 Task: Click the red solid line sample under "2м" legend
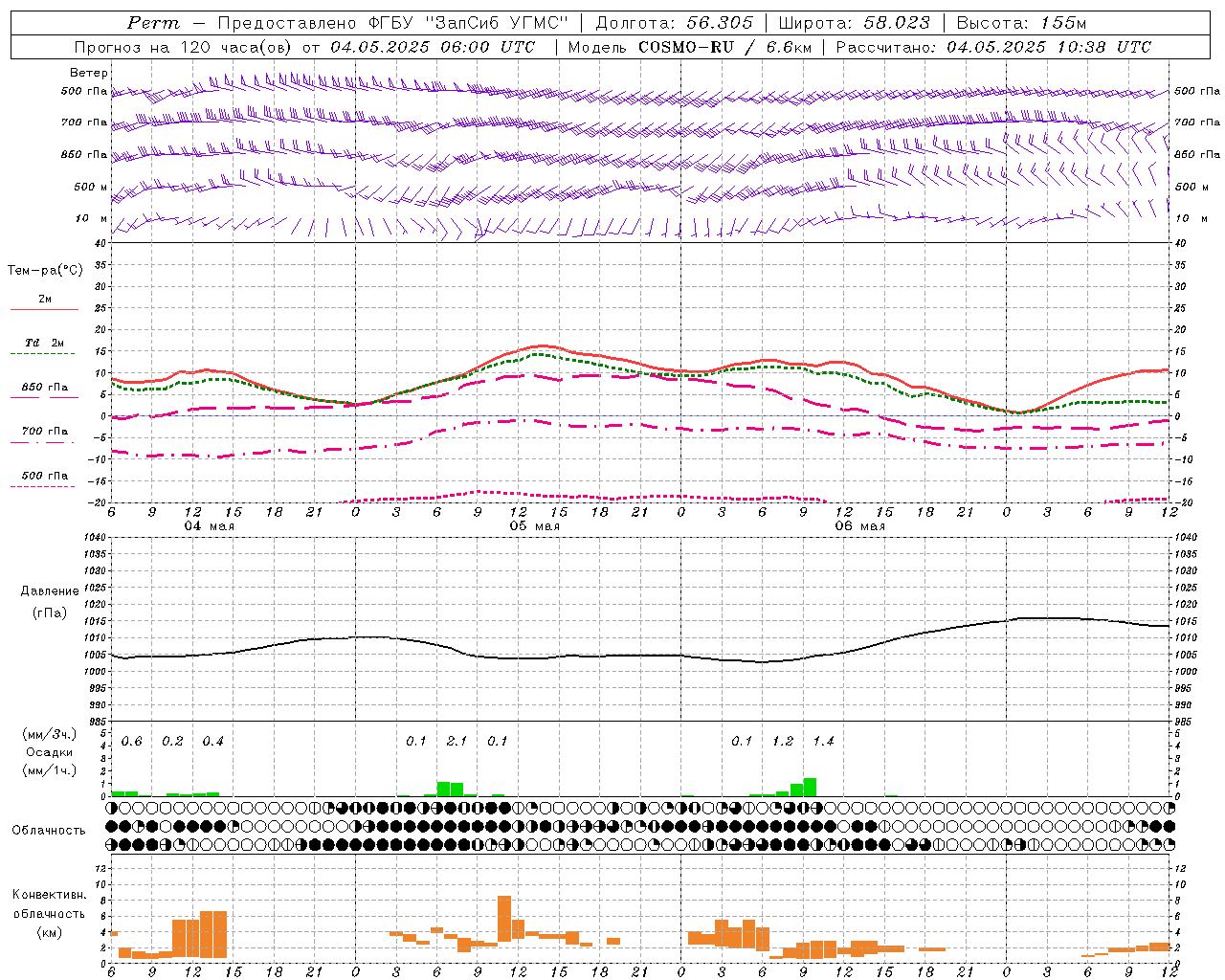pyautogui.click(x=44, y=309)
